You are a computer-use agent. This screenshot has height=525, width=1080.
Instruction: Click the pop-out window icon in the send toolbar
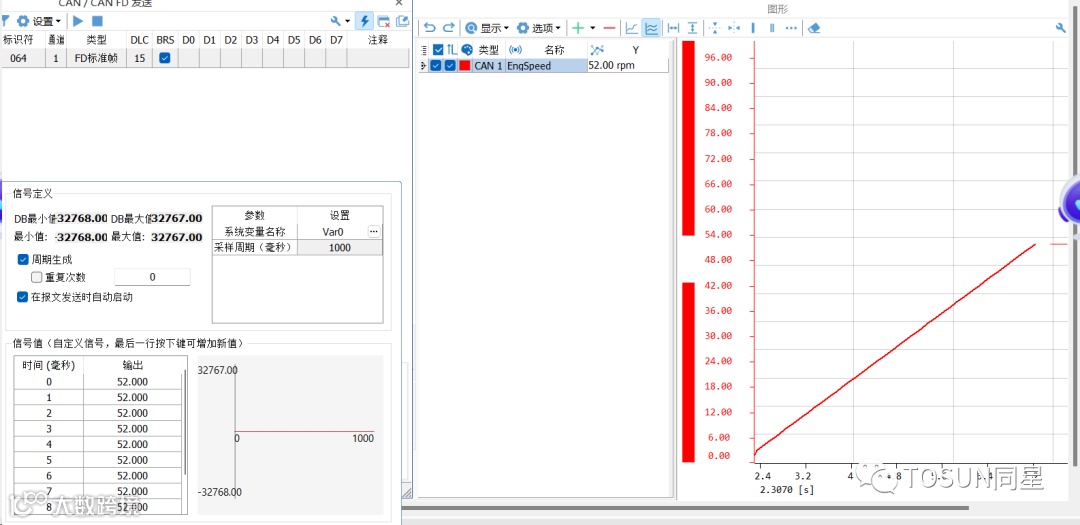point(402,21)
